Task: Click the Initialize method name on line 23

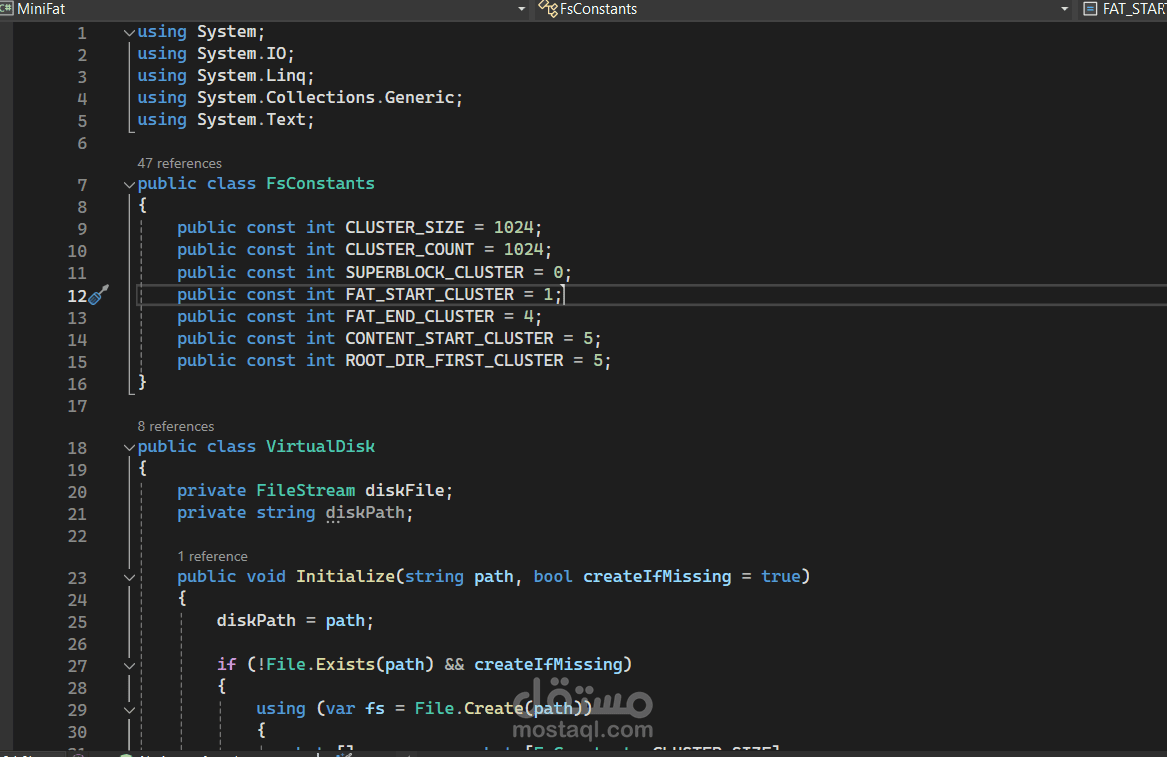Action: pyautogui.click(x=345, y=576)
